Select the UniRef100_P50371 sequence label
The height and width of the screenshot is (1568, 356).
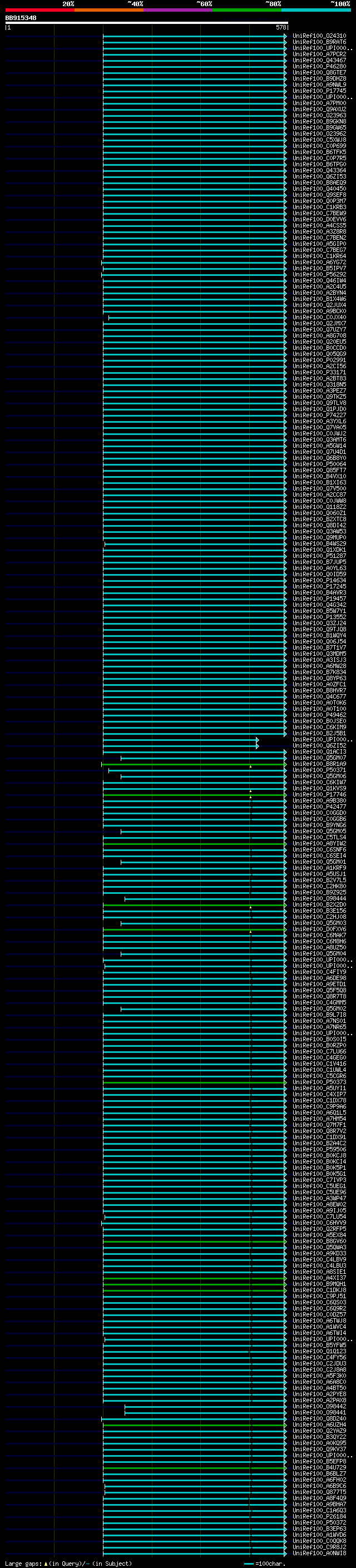(x=319, y=770)
